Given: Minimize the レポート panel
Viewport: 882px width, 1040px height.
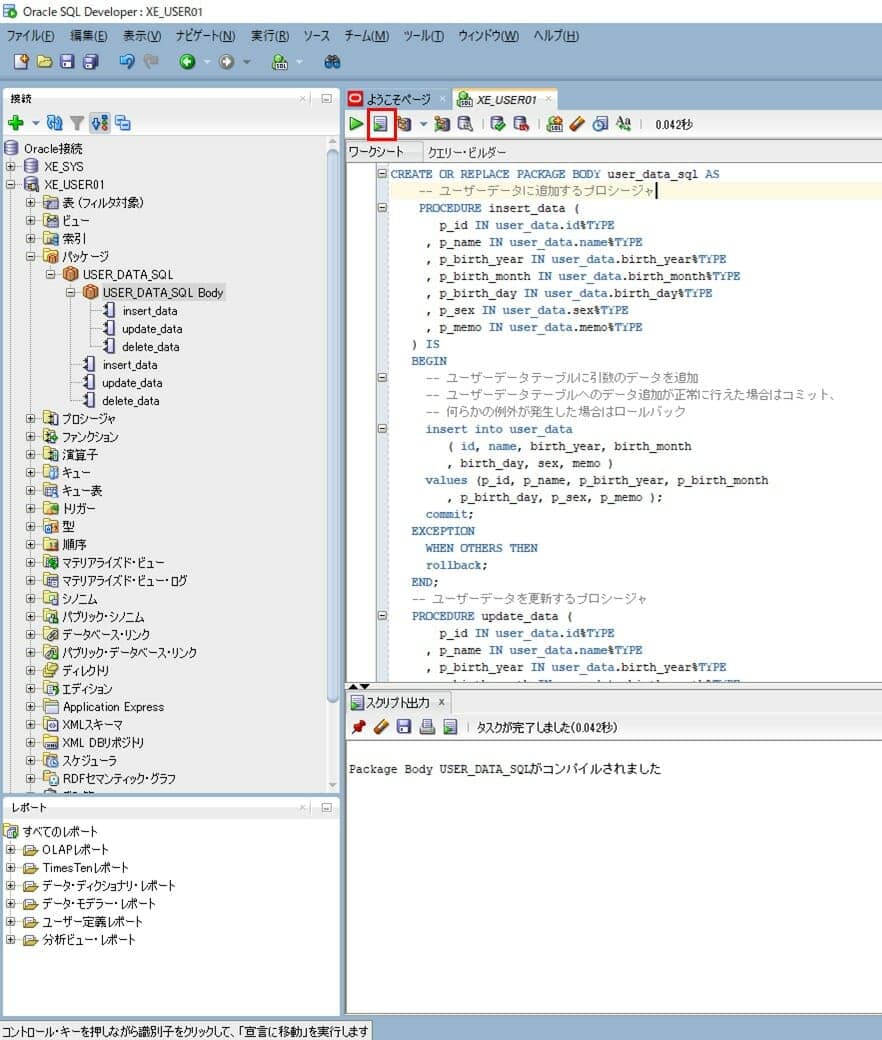Looking at the screenshot, I should coord(326,807).
